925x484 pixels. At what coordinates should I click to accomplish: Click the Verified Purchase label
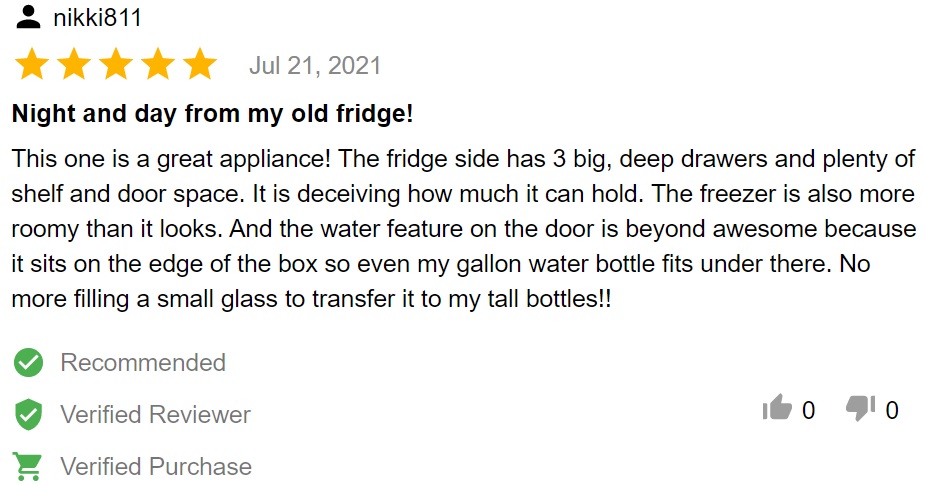click(156, 466)
